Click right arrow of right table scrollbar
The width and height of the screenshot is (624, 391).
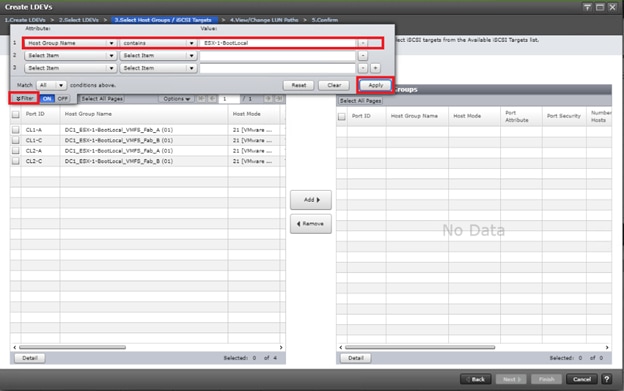607,347
